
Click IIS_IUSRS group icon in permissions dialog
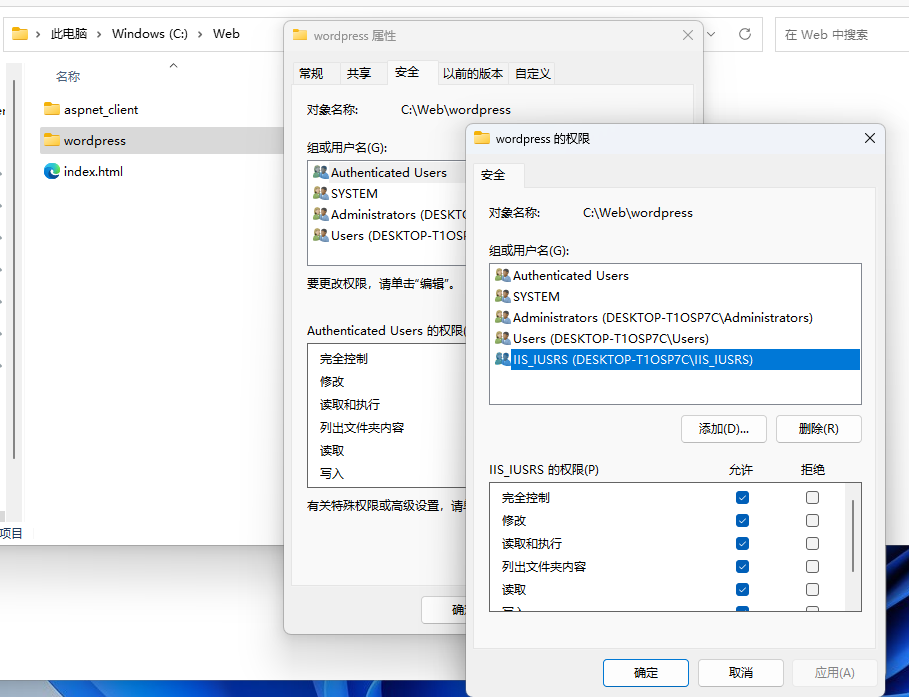click(x=502, y=359)
